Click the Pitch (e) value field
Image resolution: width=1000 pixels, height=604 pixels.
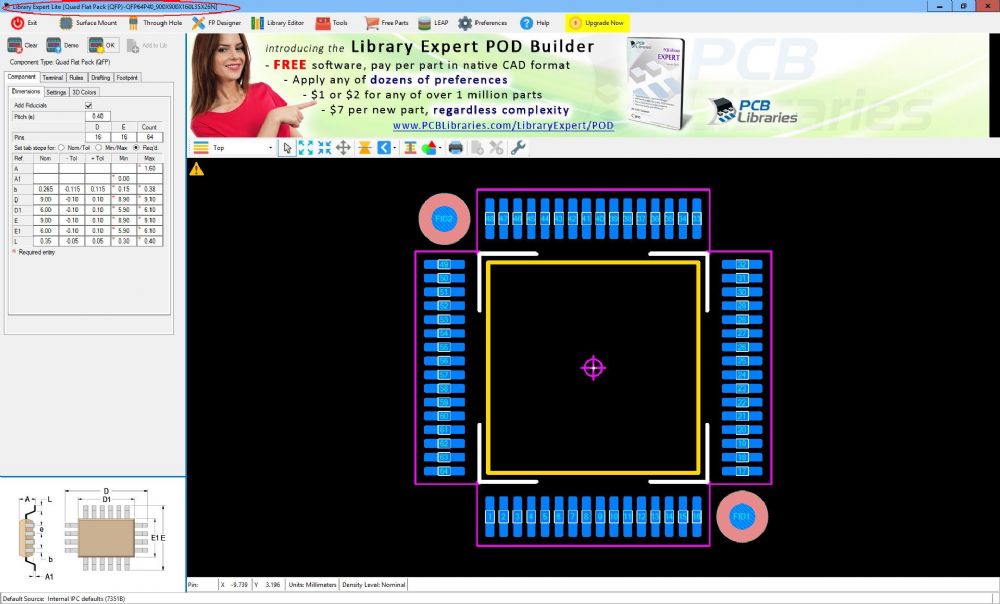97,117
